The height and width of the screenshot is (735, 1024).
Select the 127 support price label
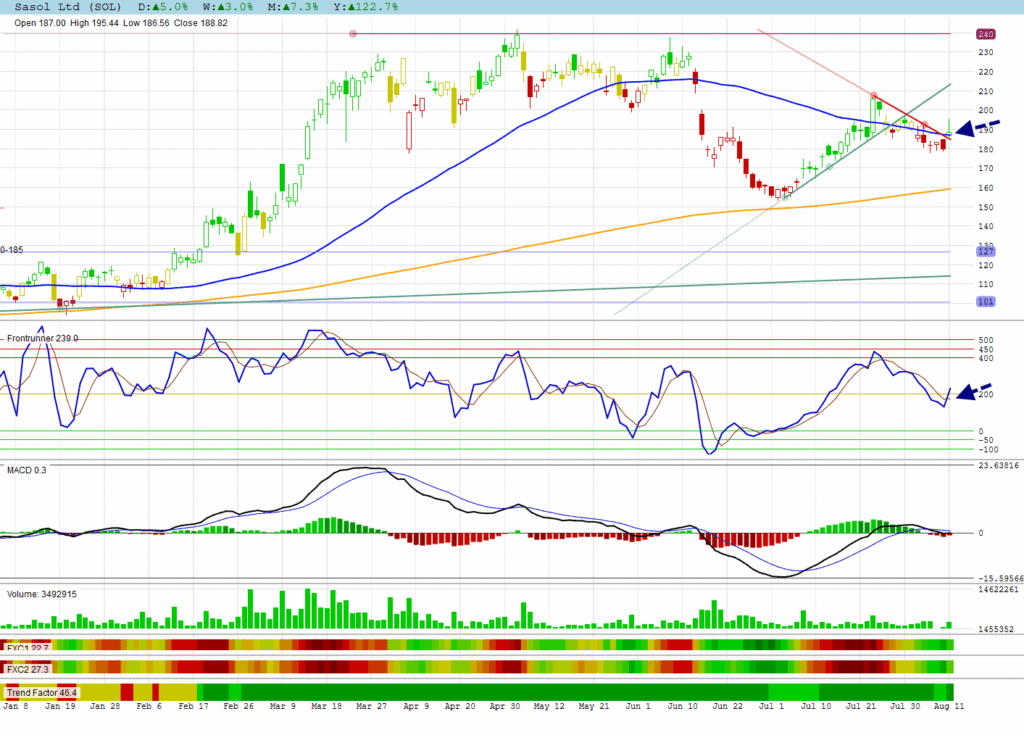[x=985, y=252]
